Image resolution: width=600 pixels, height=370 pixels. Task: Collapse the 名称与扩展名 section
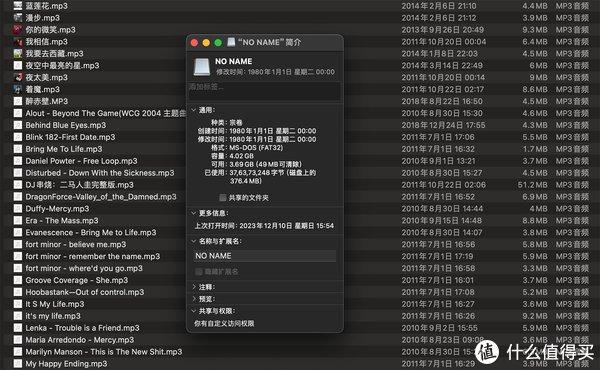tap(194, 241)
